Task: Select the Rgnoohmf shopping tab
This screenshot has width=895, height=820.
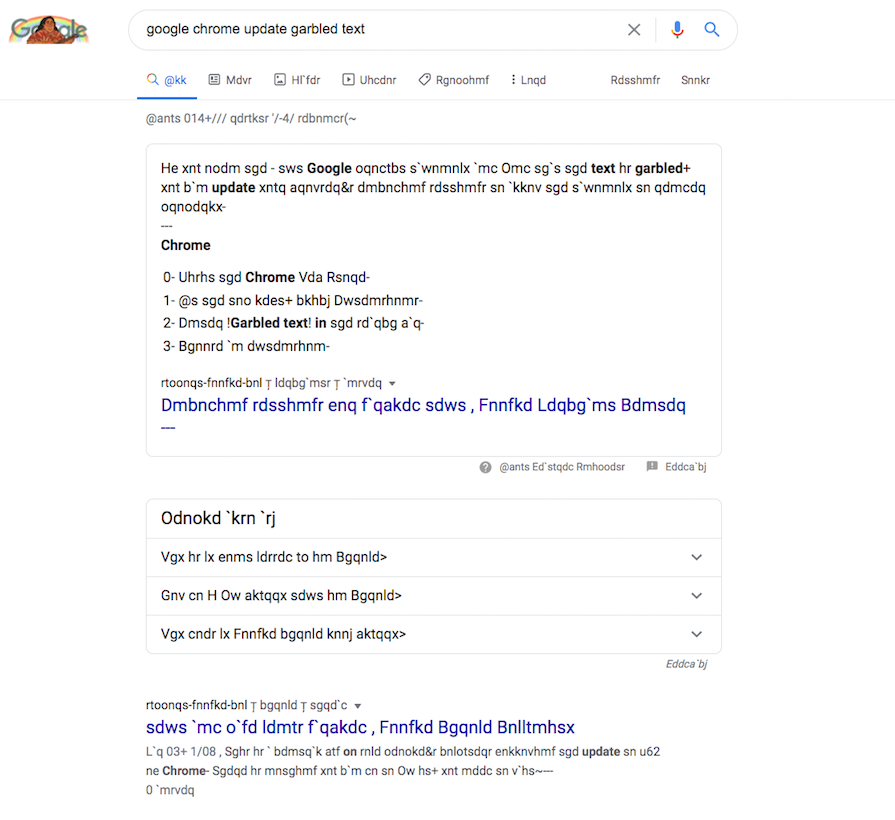Action: 454,80
